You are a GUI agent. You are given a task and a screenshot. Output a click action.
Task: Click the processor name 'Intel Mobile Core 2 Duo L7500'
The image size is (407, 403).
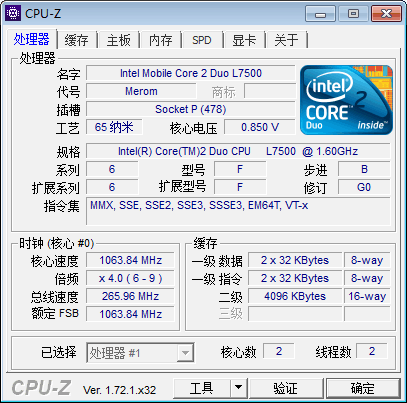click(191, 73)
